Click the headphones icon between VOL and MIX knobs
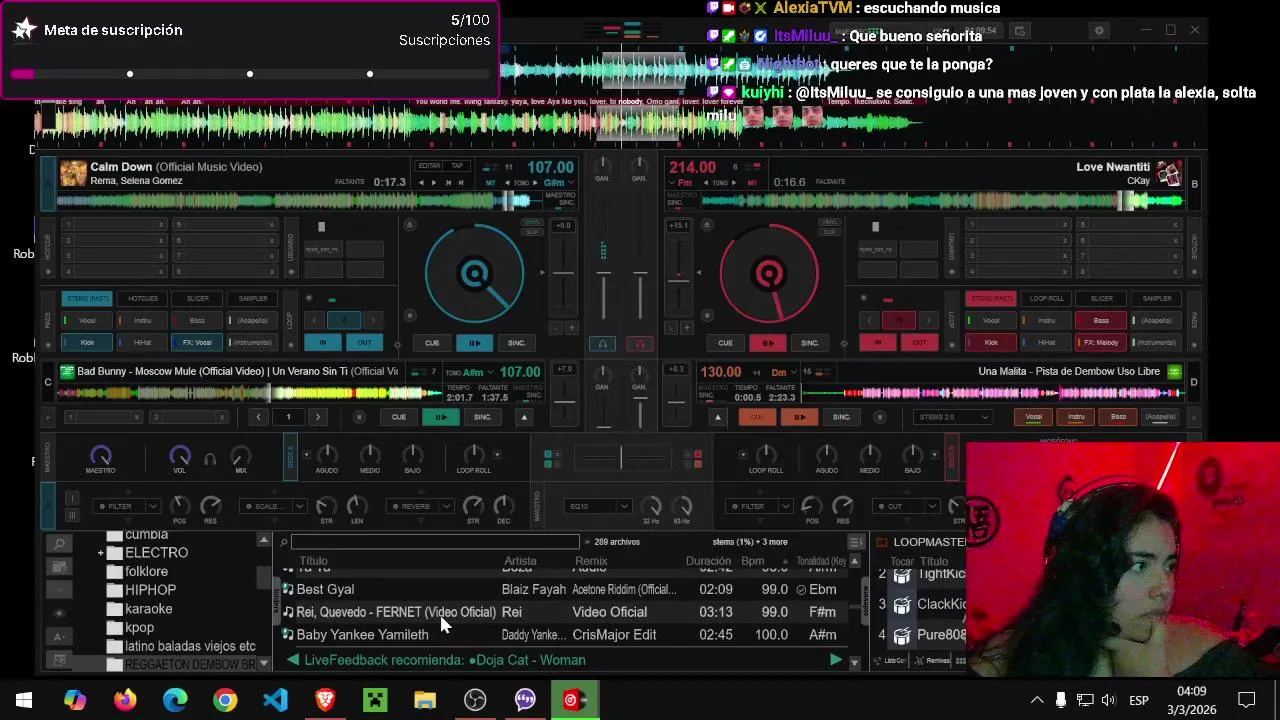The height and width of the screenshot is (720, 1280). [210, 459]
